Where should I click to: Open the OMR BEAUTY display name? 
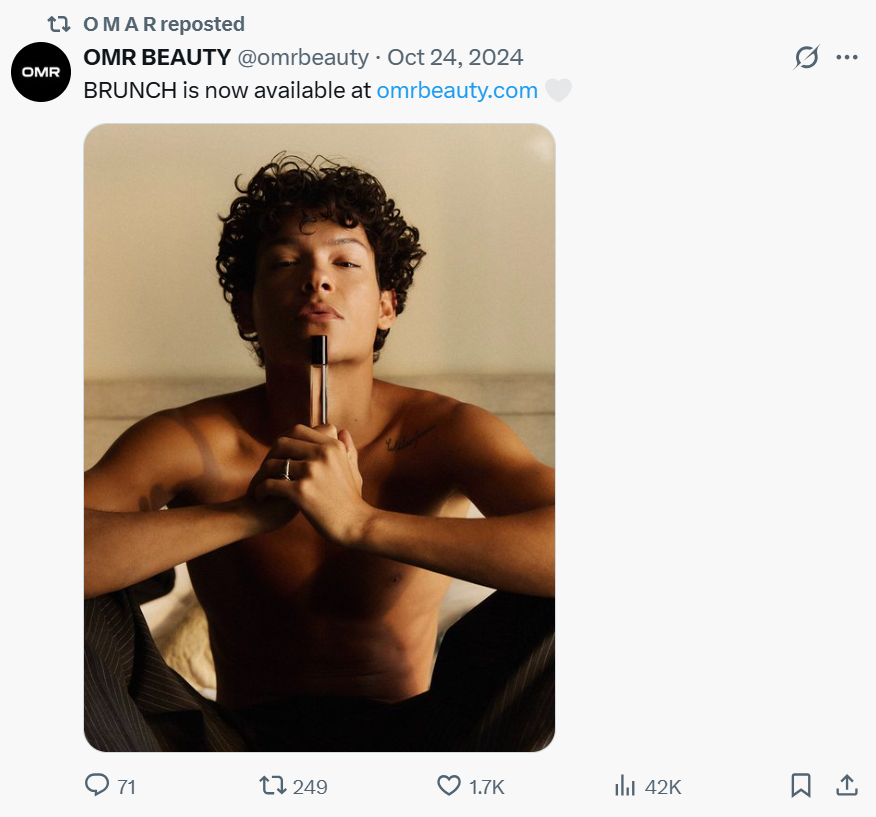point(157,57)
